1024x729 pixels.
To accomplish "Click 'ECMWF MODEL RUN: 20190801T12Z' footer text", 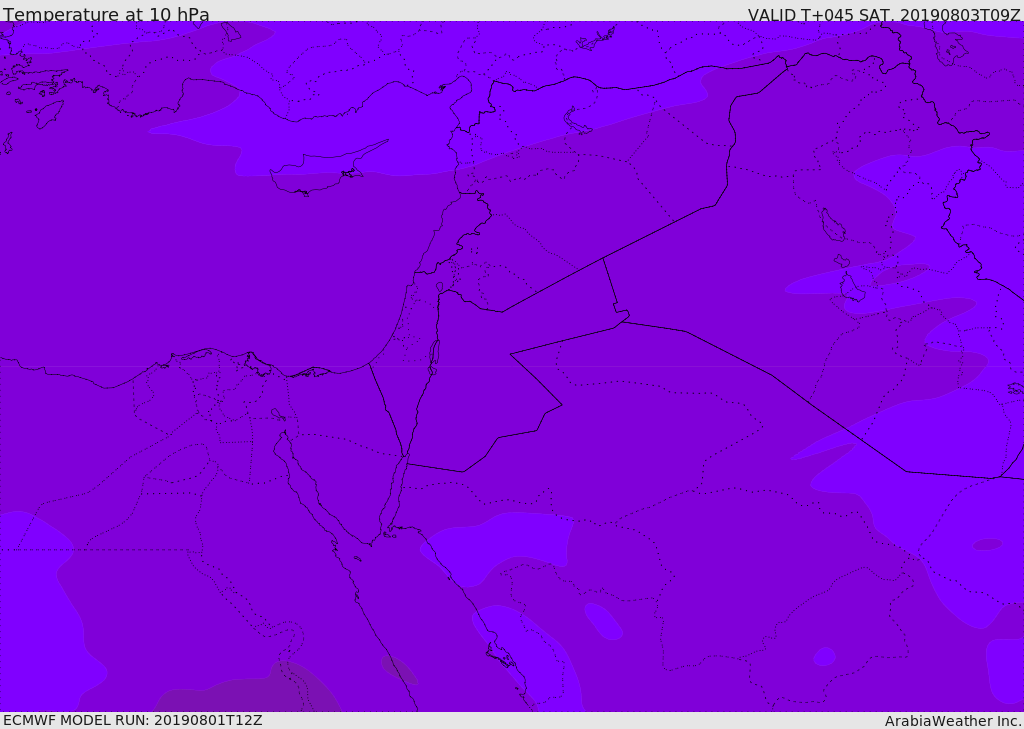I will tap(133, 720).
